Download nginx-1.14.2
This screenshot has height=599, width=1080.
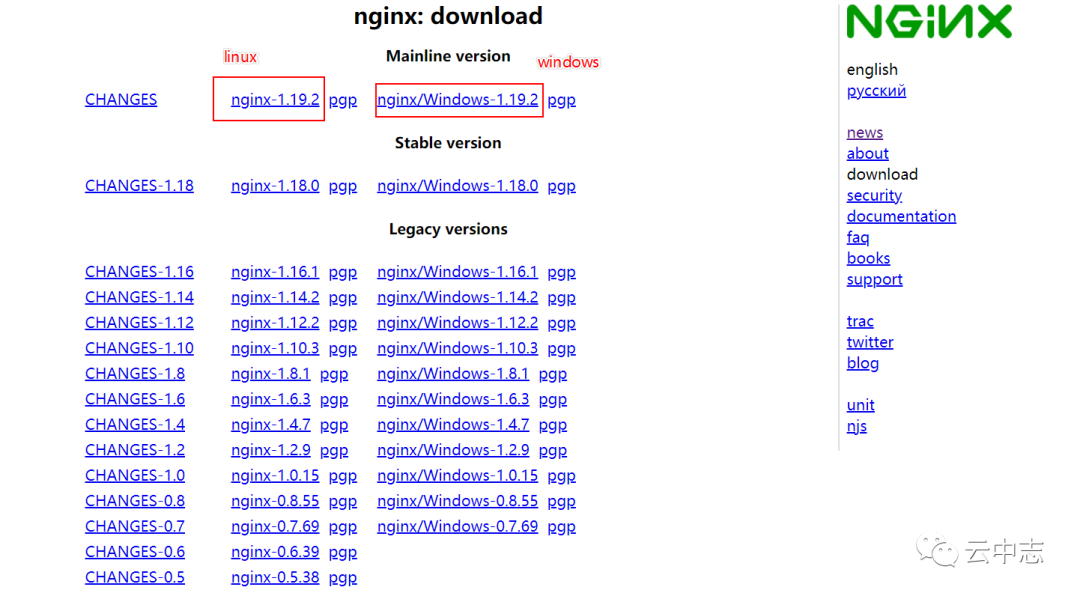click(x=275, y=297)
